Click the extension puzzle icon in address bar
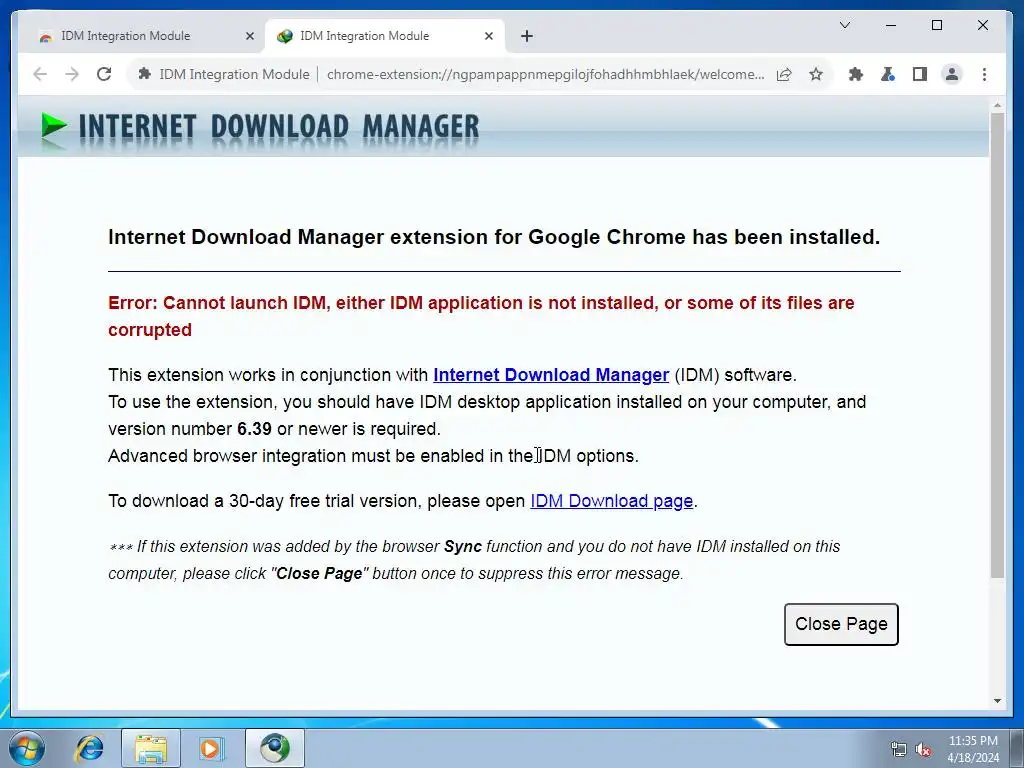1024x768 pixels. pos(144,74)
